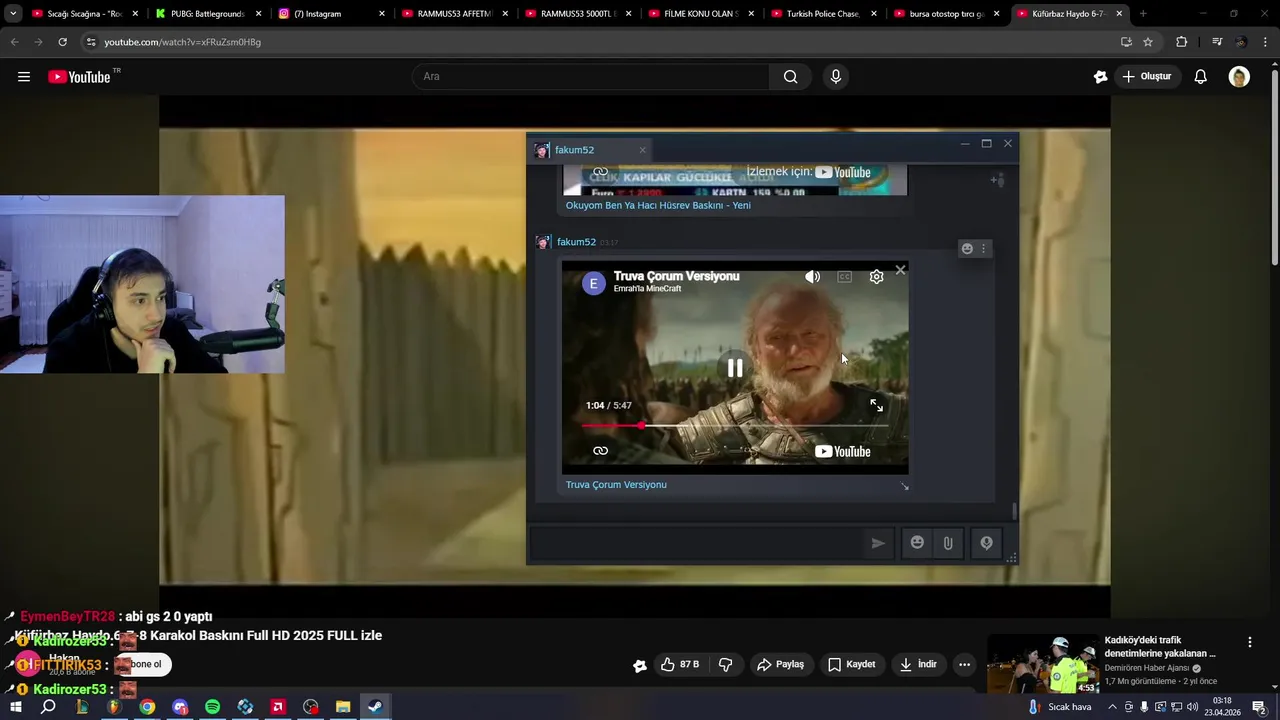The height and width of the screenshot is (720, 1280).
Task: Open embedded video settings gear
Action: [876, 277]
